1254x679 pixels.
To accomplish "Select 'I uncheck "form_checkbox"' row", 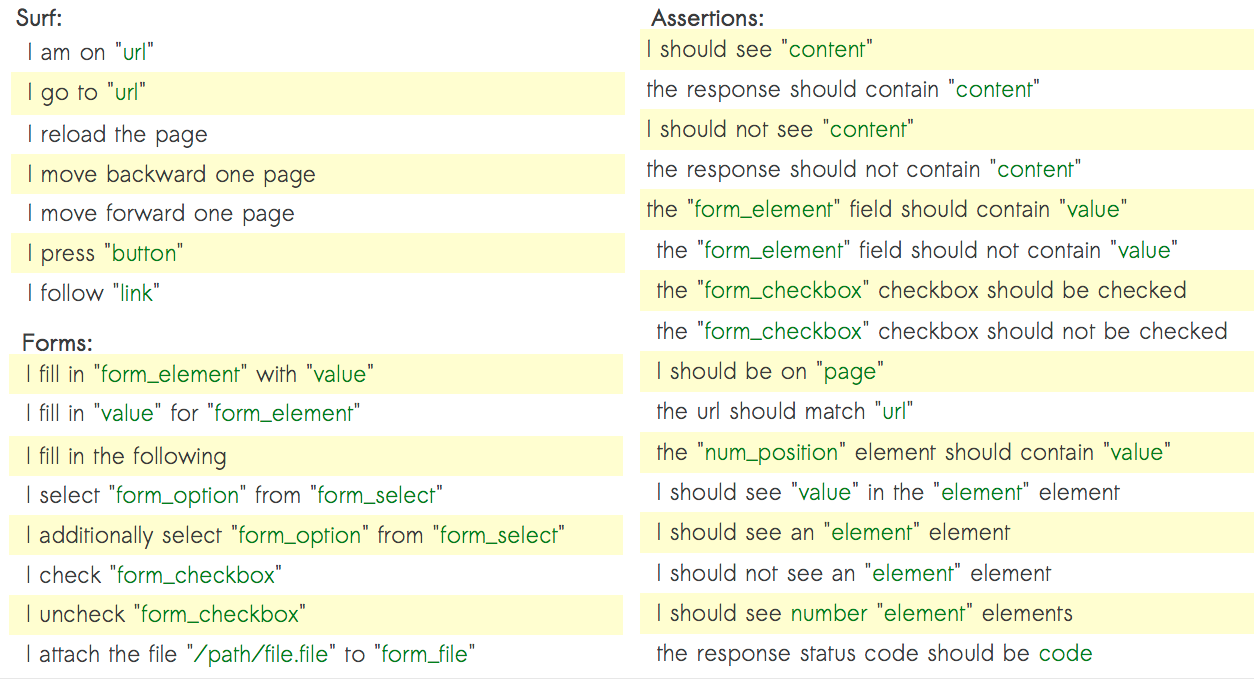I will pyautogui.click(x=318, y=614).
